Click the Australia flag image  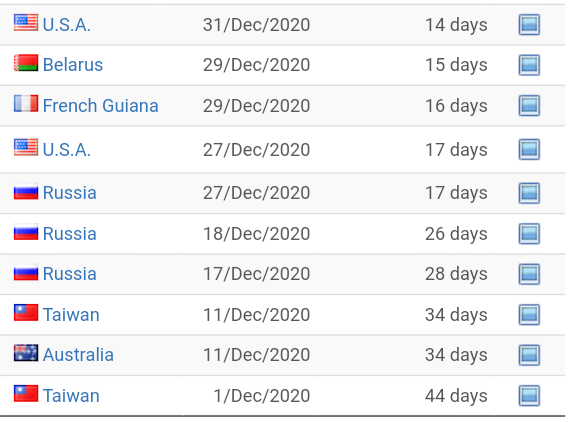click(x=26, y=353)
